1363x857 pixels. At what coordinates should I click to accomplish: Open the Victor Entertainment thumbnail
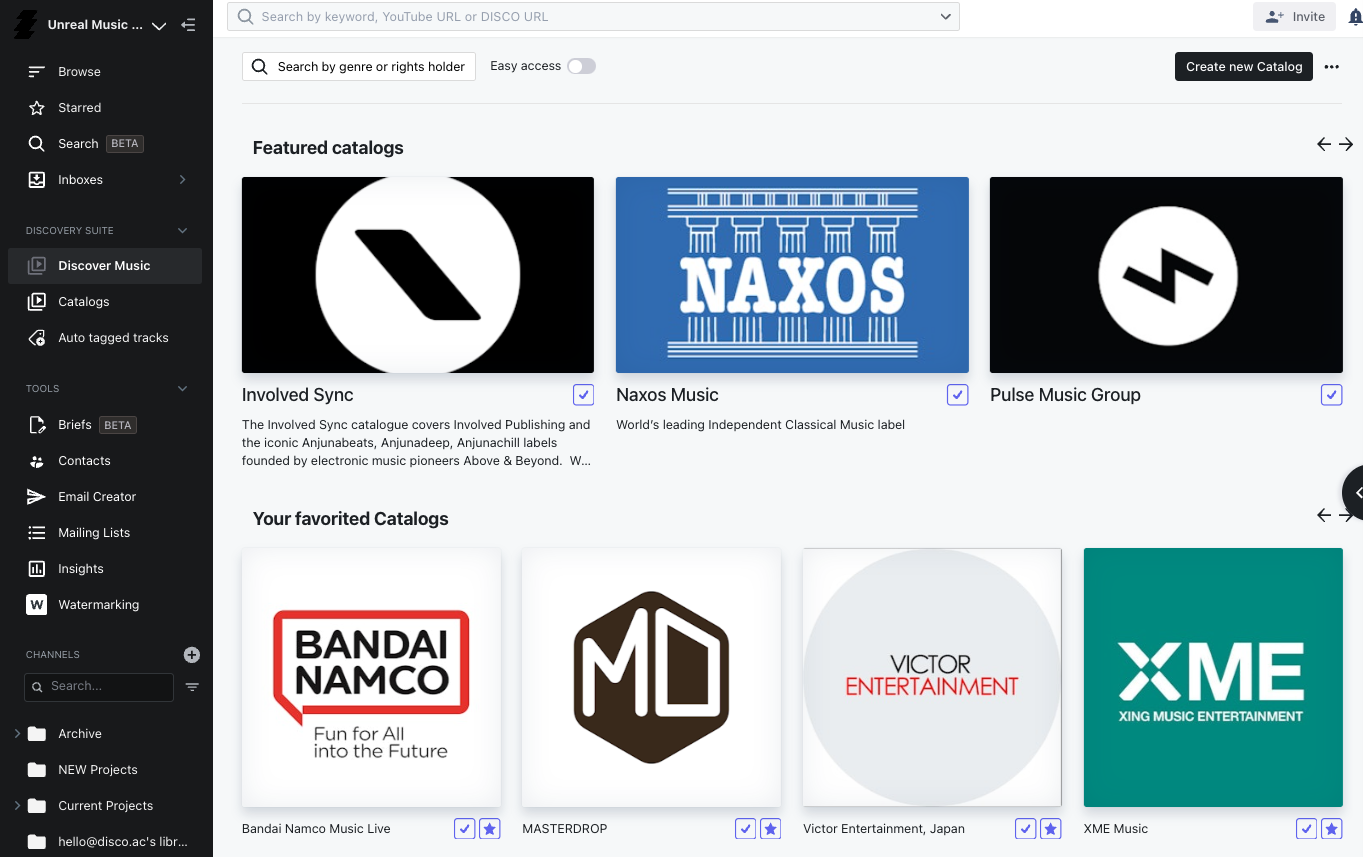(x=932, y=677)
